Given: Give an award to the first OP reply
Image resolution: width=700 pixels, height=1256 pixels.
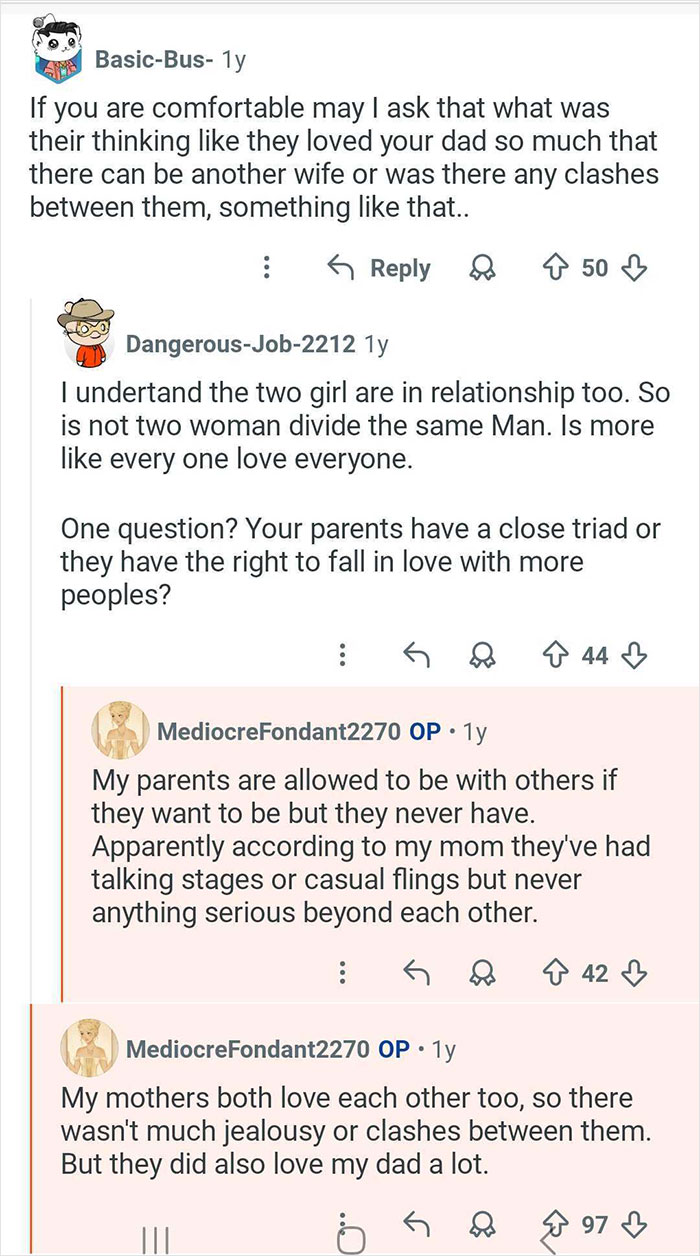Looking at the screenshot, I should pos(483,972).
